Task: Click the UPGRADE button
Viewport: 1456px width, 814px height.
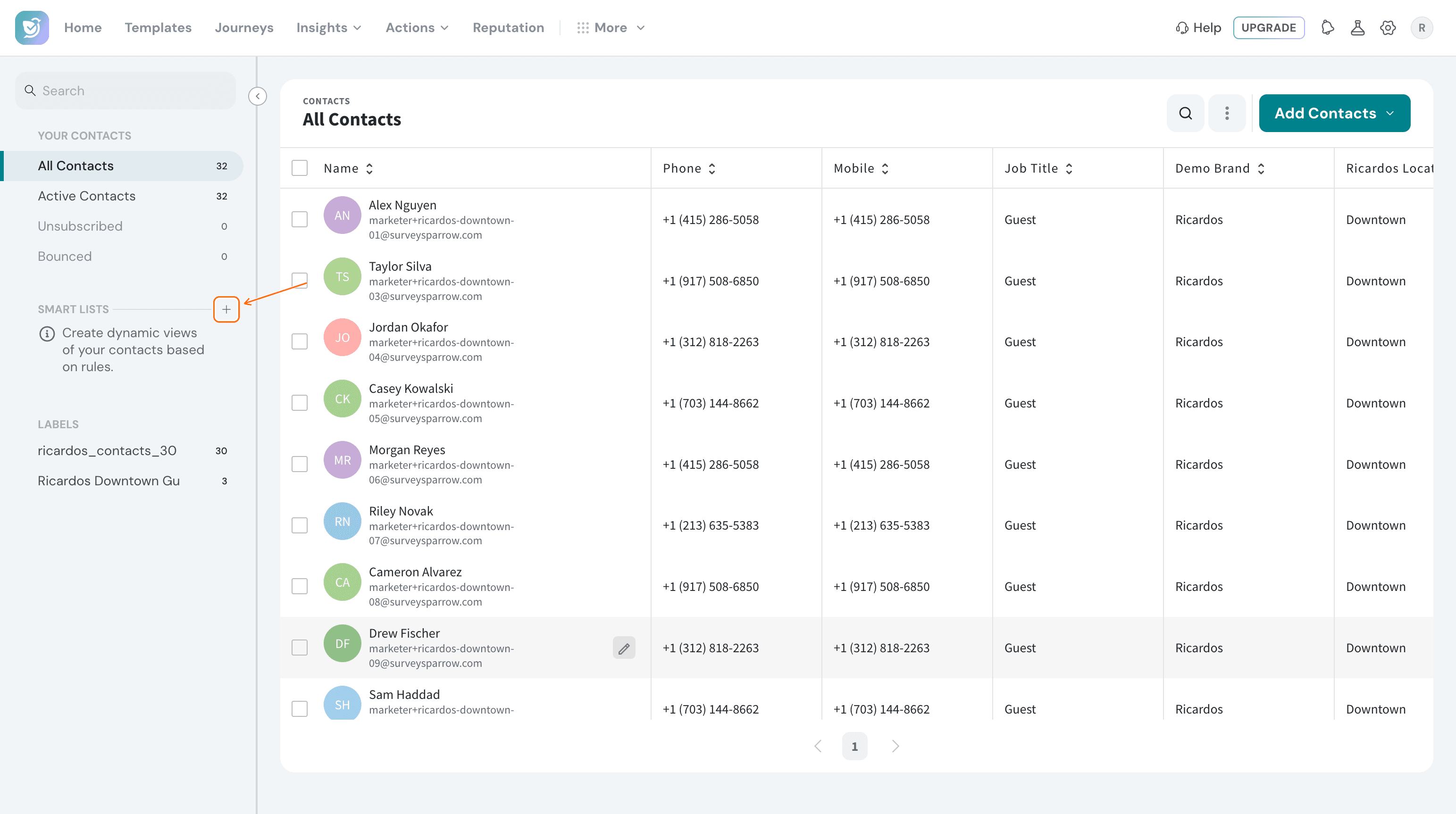Action: click(x=1268, y=28)
